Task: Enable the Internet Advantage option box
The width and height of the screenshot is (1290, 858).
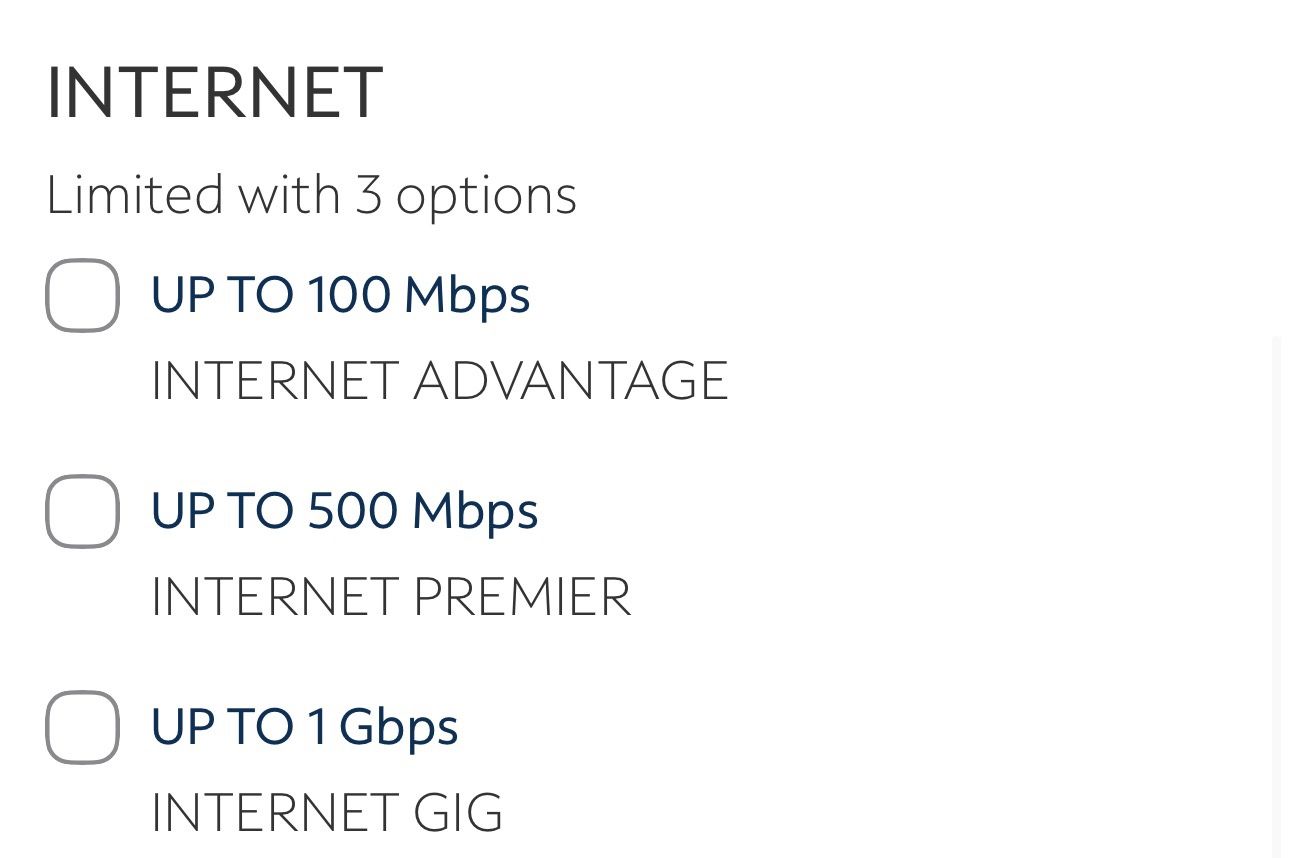Action: tap(82, 295)
